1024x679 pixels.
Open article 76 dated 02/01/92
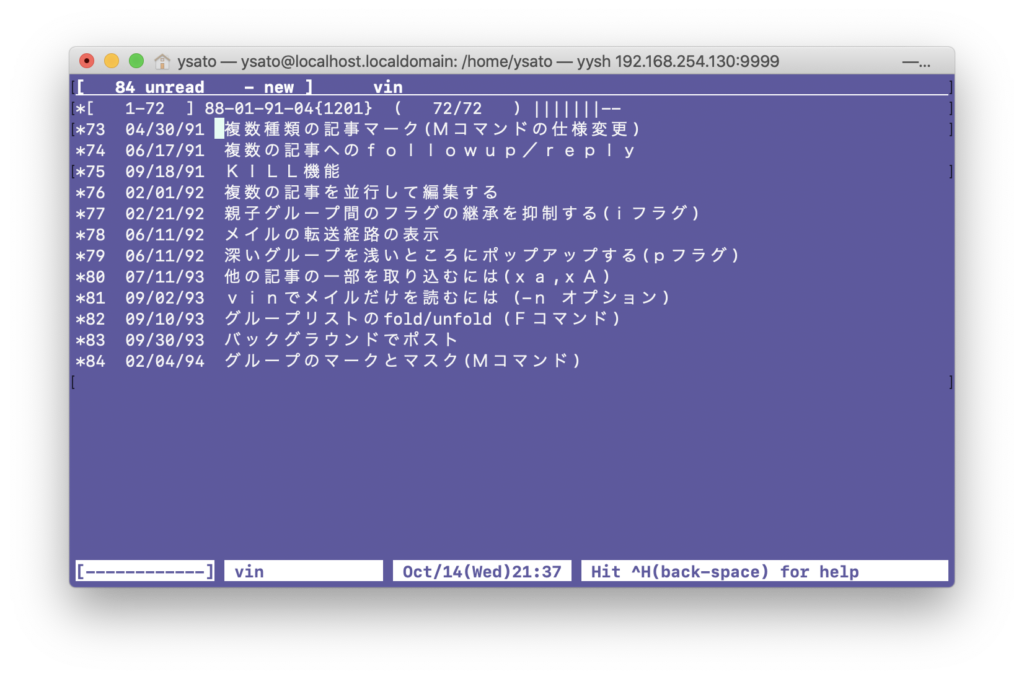361,192
